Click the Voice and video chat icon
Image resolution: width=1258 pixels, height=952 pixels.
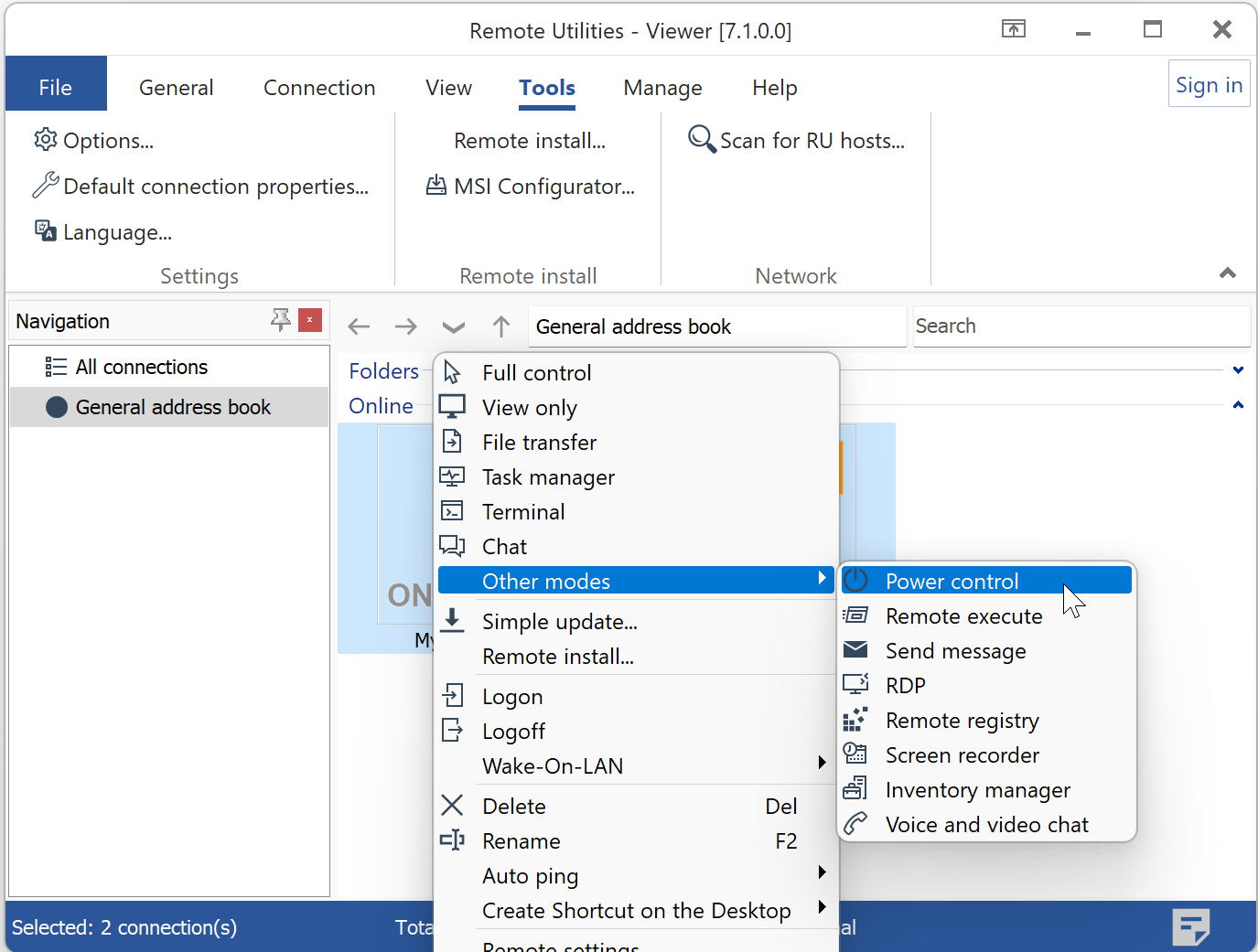pyautogui.click(x=855, y=824)
